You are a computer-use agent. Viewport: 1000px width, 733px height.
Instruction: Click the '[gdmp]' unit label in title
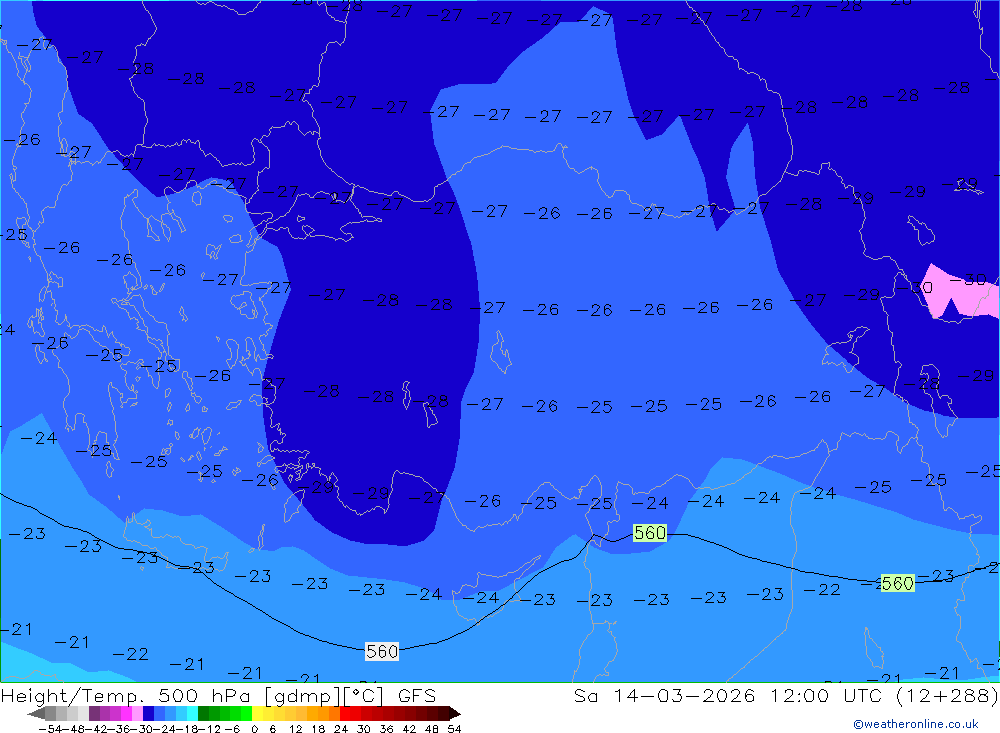point(303,695)
